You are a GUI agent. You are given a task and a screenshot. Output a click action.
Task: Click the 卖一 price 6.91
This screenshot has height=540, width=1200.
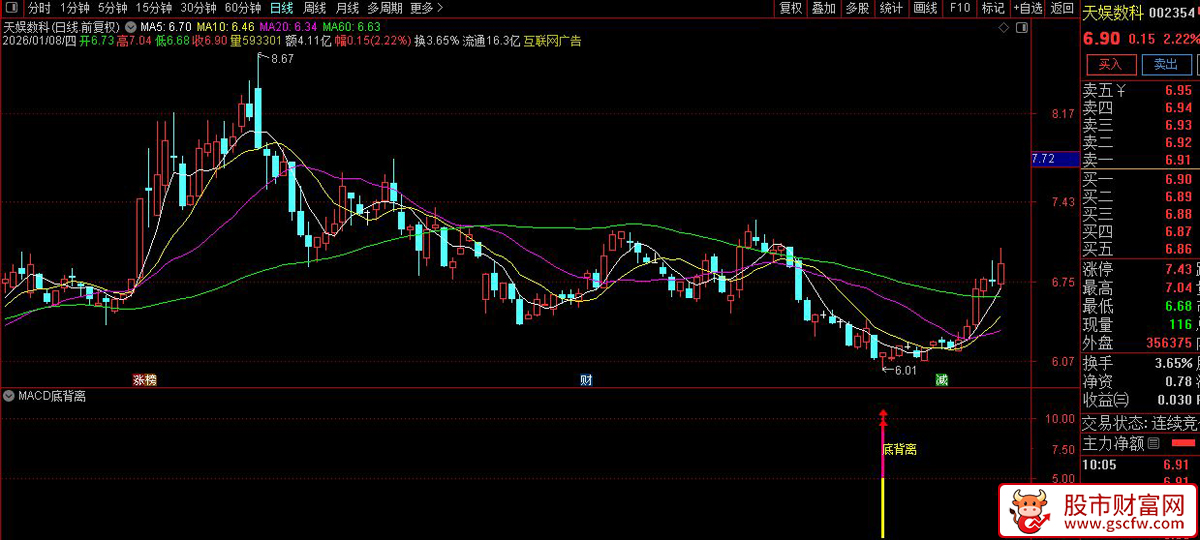point(1178,159)
